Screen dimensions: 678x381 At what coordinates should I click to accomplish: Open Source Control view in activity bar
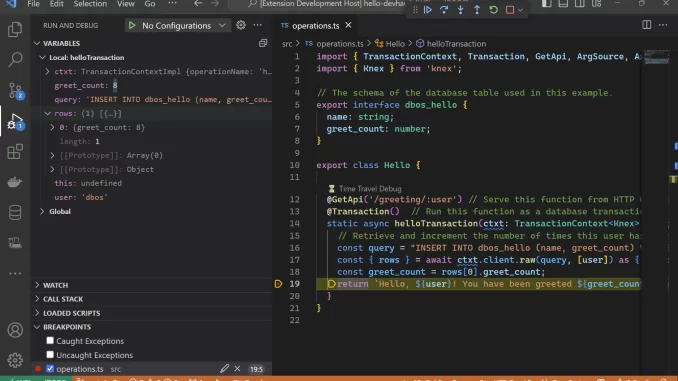(x=15, y=90)
